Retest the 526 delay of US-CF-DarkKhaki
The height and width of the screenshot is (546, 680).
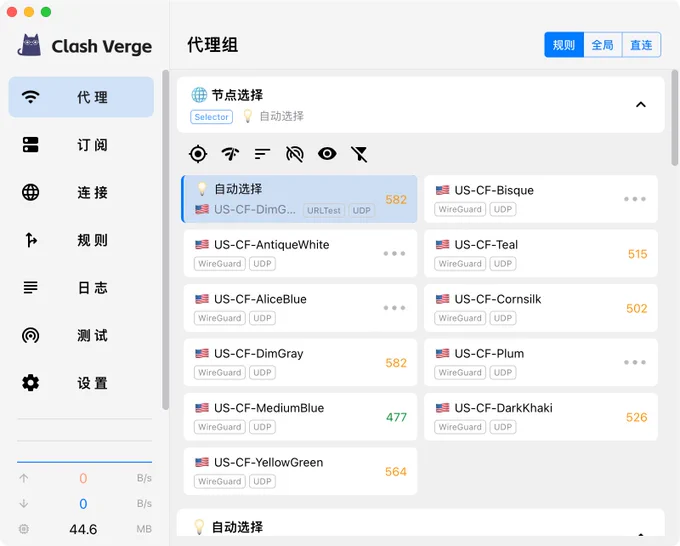pyautogui.click(x=637, y=417)
